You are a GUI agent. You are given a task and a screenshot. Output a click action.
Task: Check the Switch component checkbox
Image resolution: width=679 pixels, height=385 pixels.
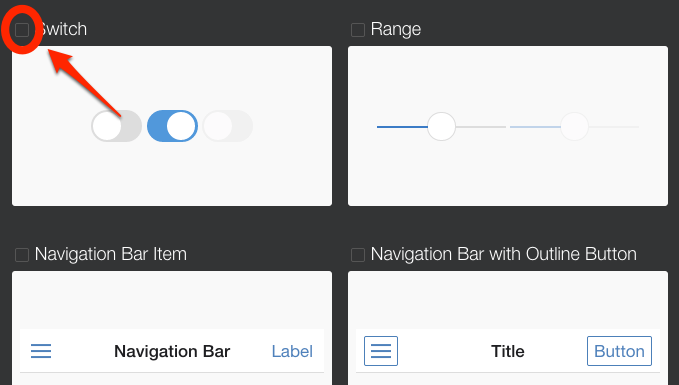click(22, 30)
